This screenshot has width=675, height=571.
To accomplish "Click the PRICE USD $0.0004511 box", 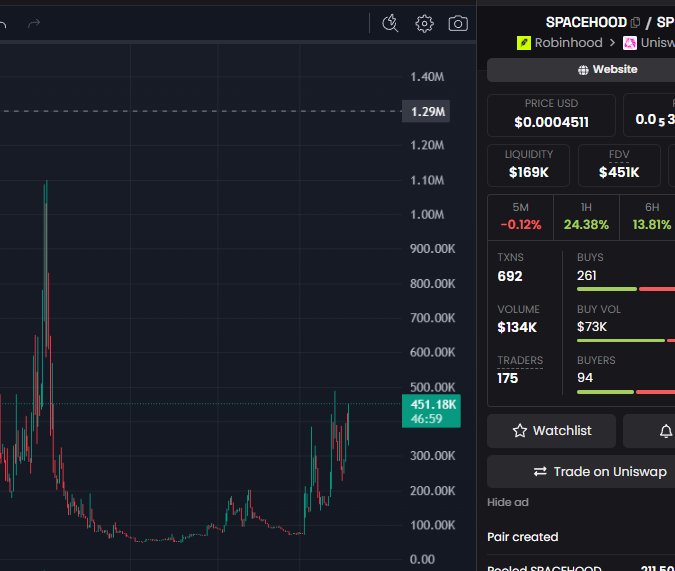I will click(x=551, y=115).
